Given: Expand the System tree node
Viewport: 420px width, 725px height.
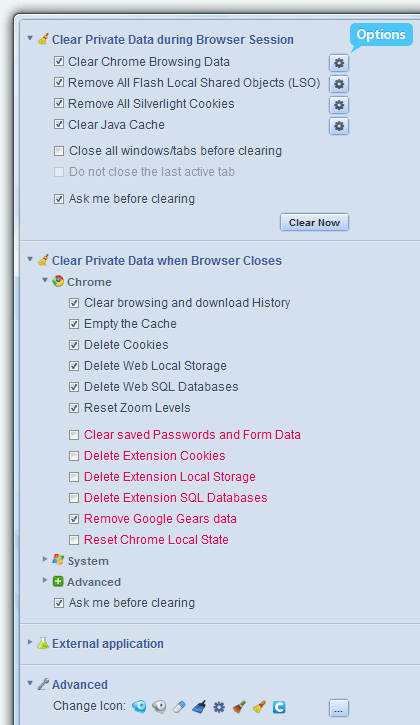Looking at the screenshot, I should [45, 559].
